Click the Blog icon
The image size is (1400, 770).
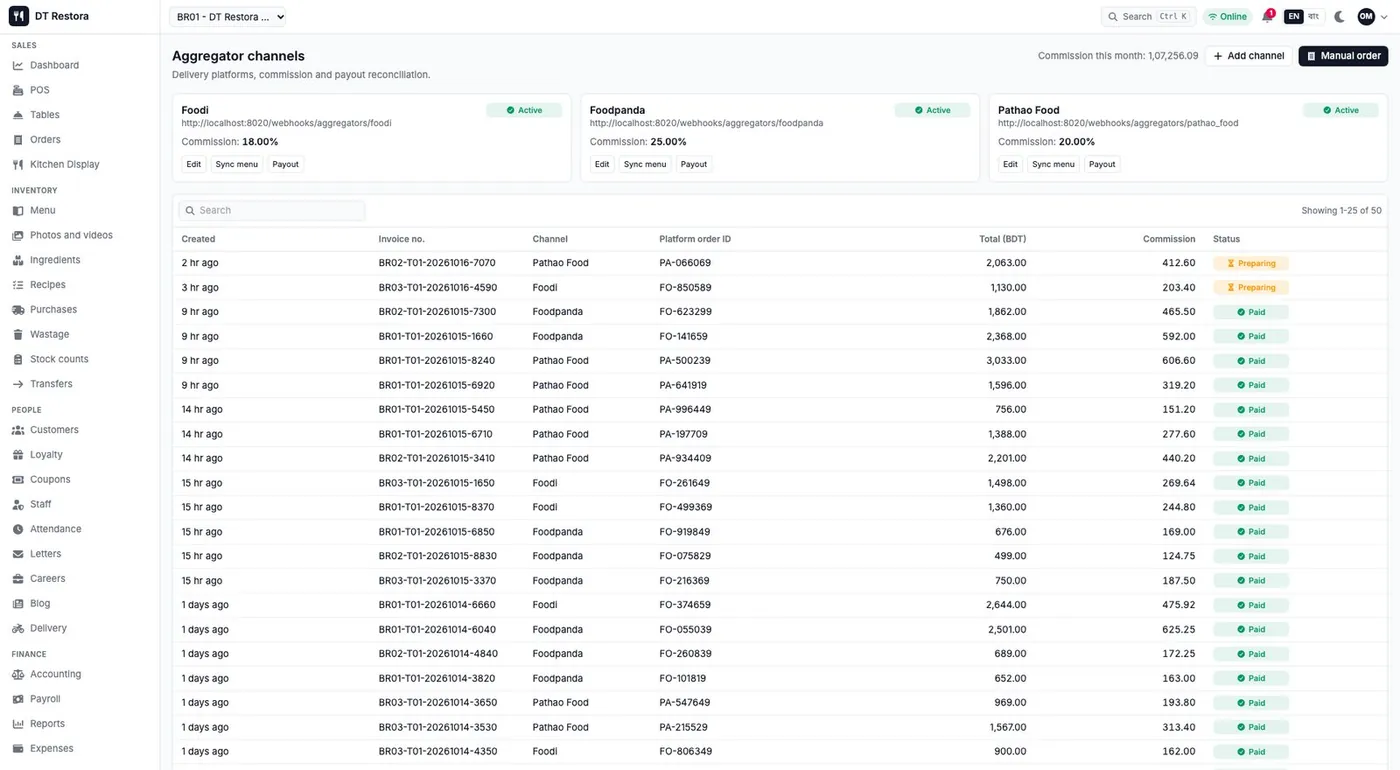pos(18,603)
